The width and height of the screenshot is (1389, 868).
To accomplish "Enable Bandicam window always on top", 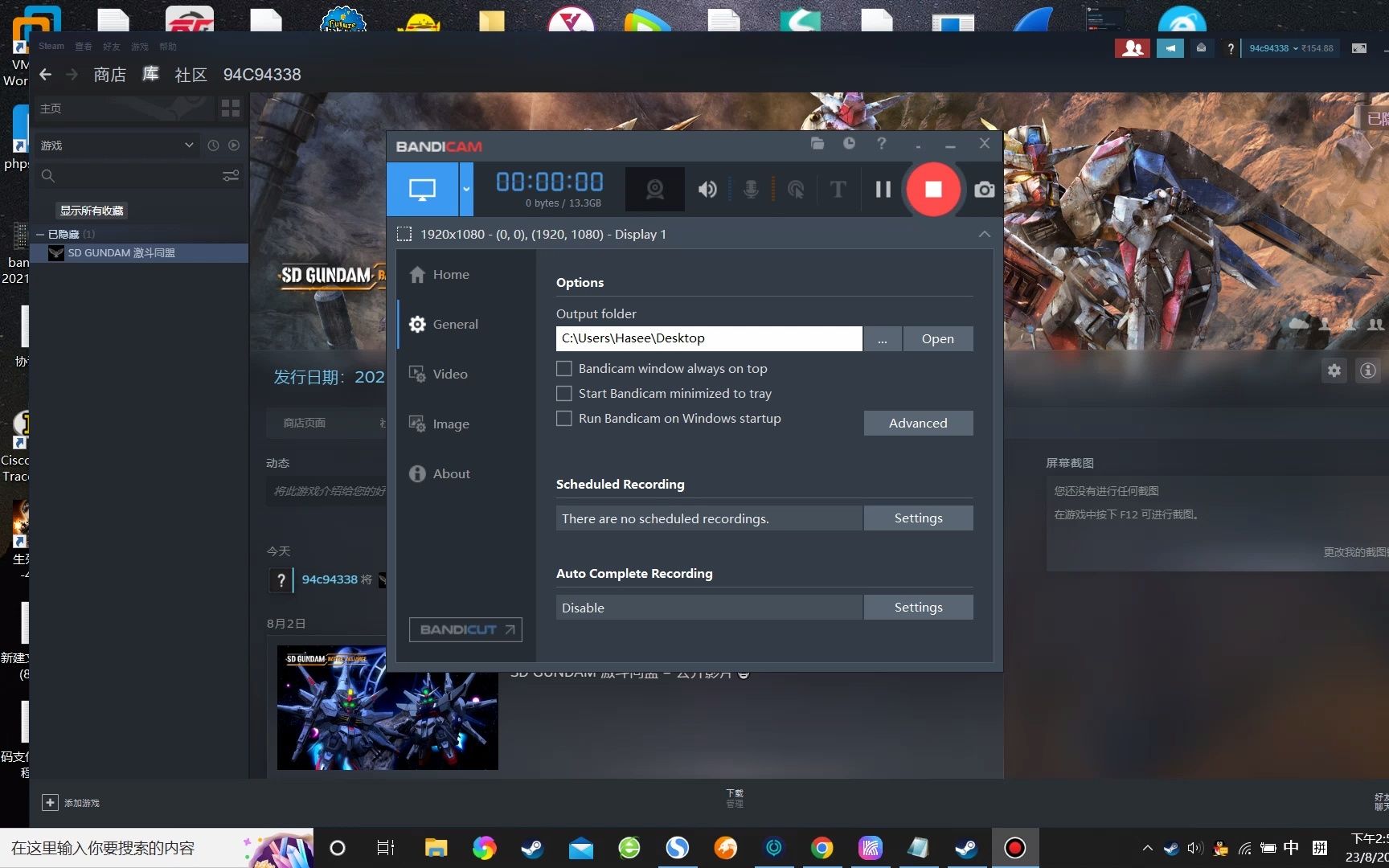I will pyautogui.click(x=564, y=369).
